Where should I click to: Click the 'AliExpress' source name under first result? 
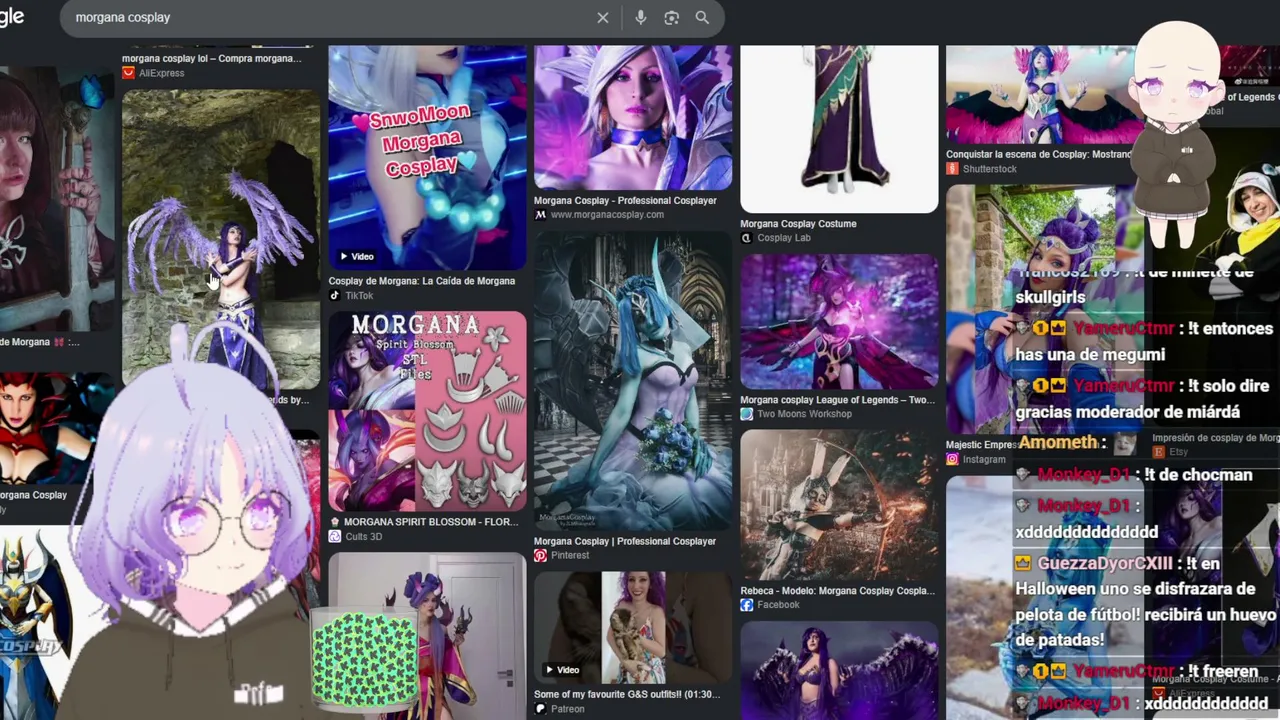(161, 73)
